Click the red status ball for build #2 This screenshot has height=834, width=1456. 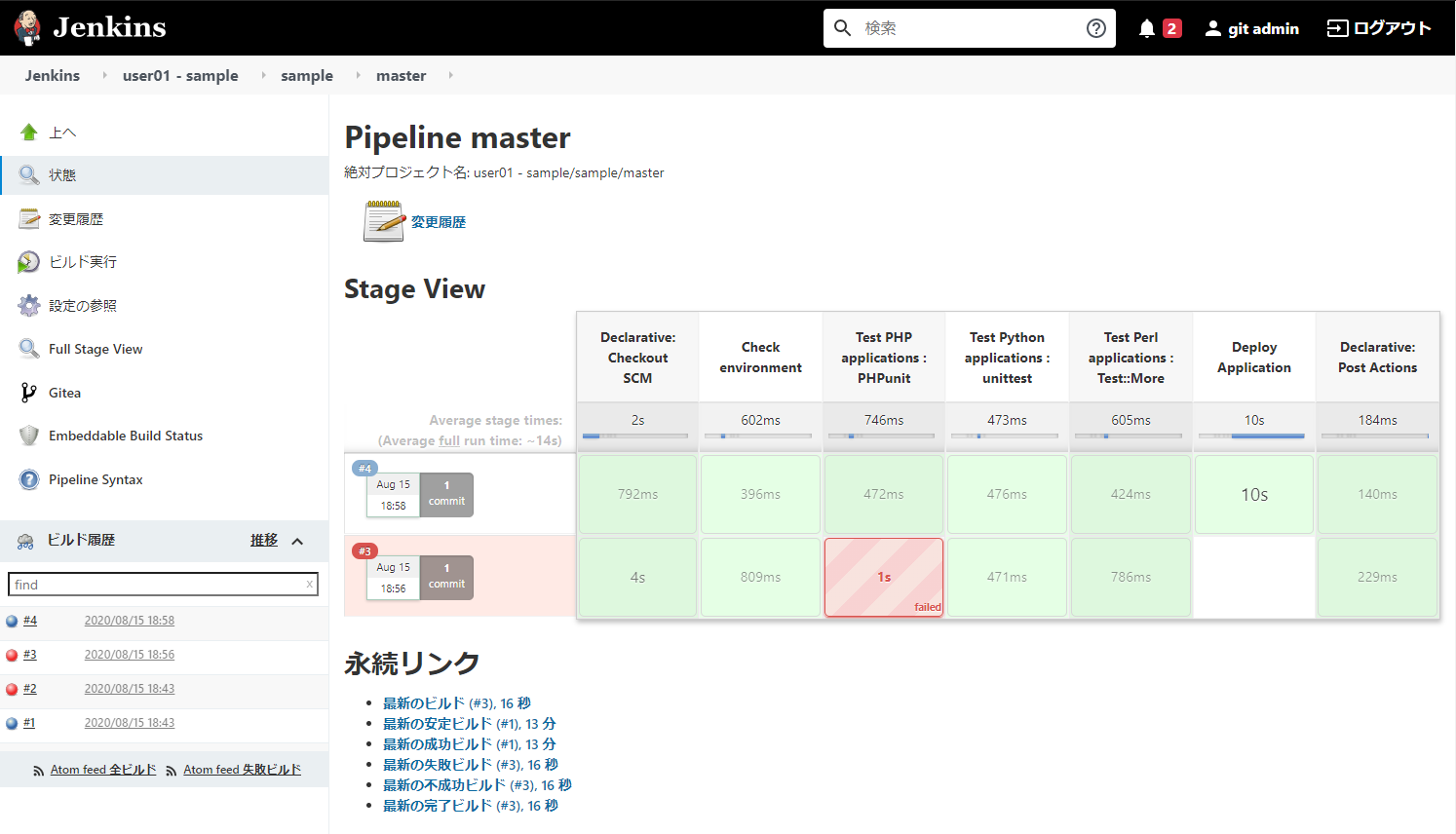pos(12,689)
